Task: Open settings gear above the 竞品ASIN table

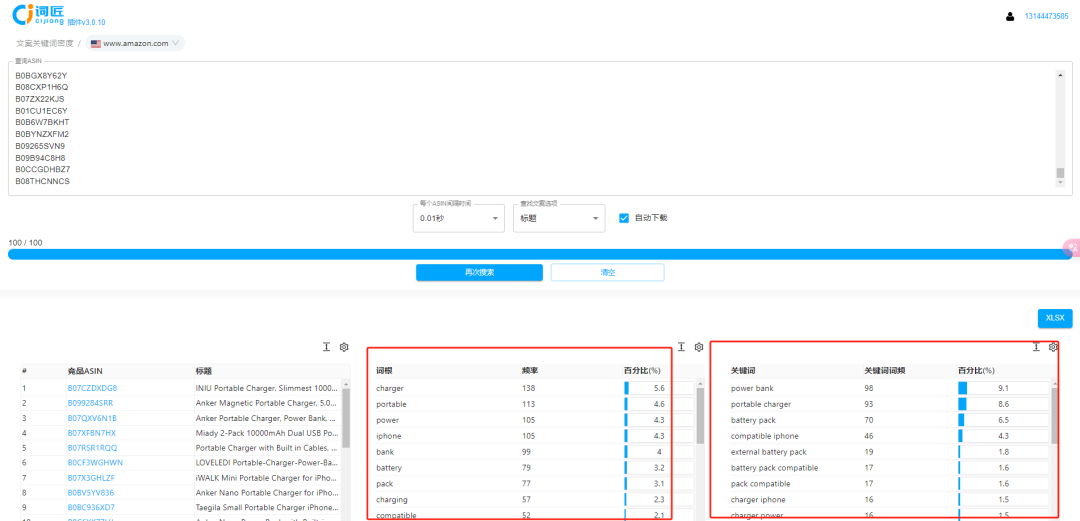Action: point(344,347)
